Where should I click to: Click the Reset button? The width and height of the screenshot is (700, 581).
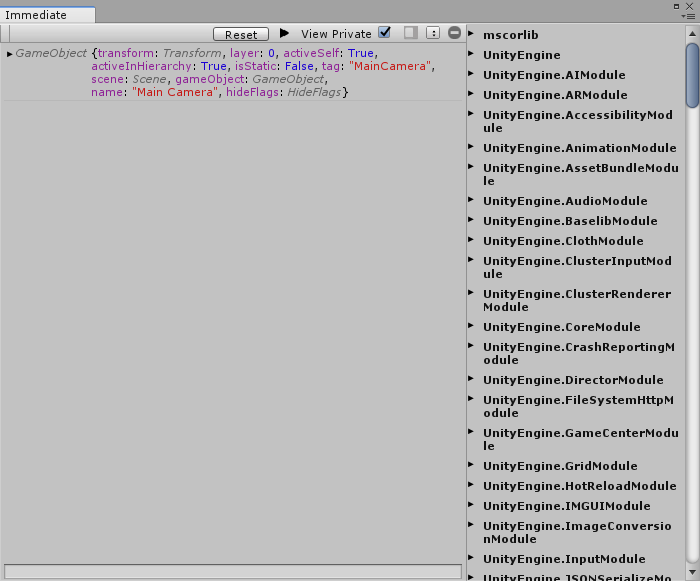click(x=241, y=34)
